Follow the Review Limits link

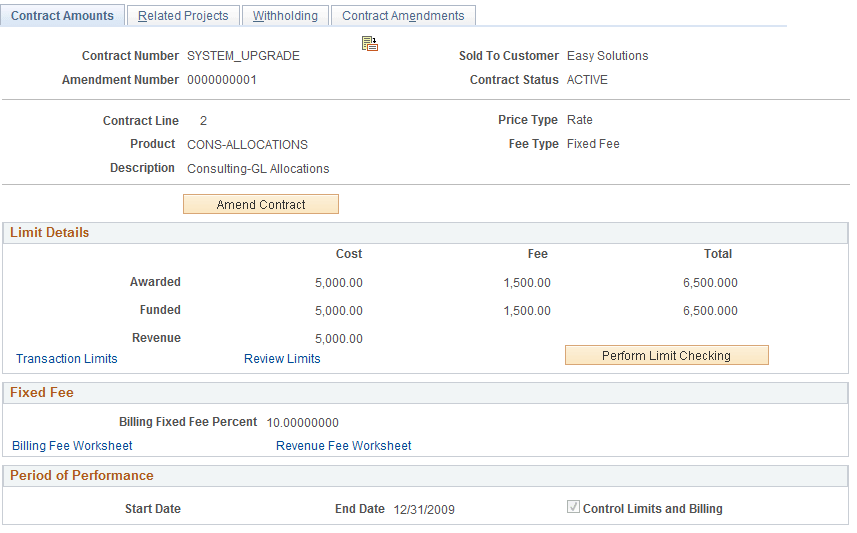(x=282, y=359)
